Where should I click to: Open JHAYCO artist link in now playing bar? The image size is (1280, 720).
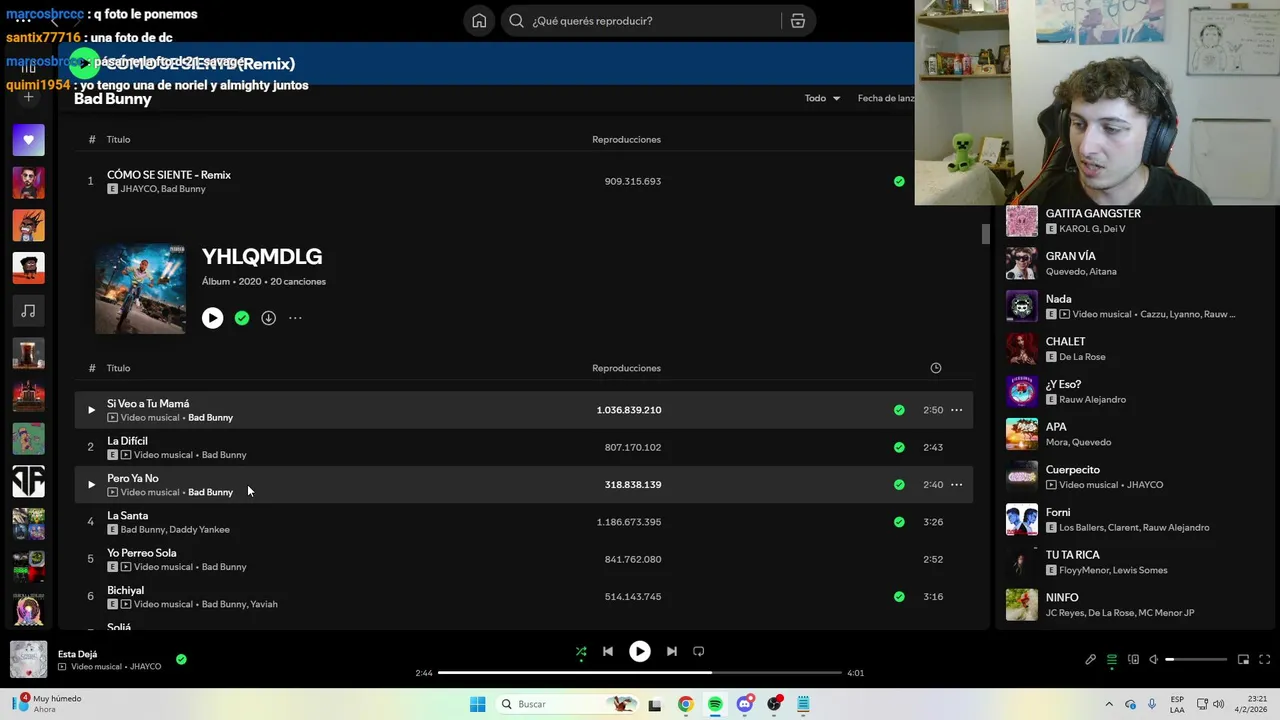[145, 667]
